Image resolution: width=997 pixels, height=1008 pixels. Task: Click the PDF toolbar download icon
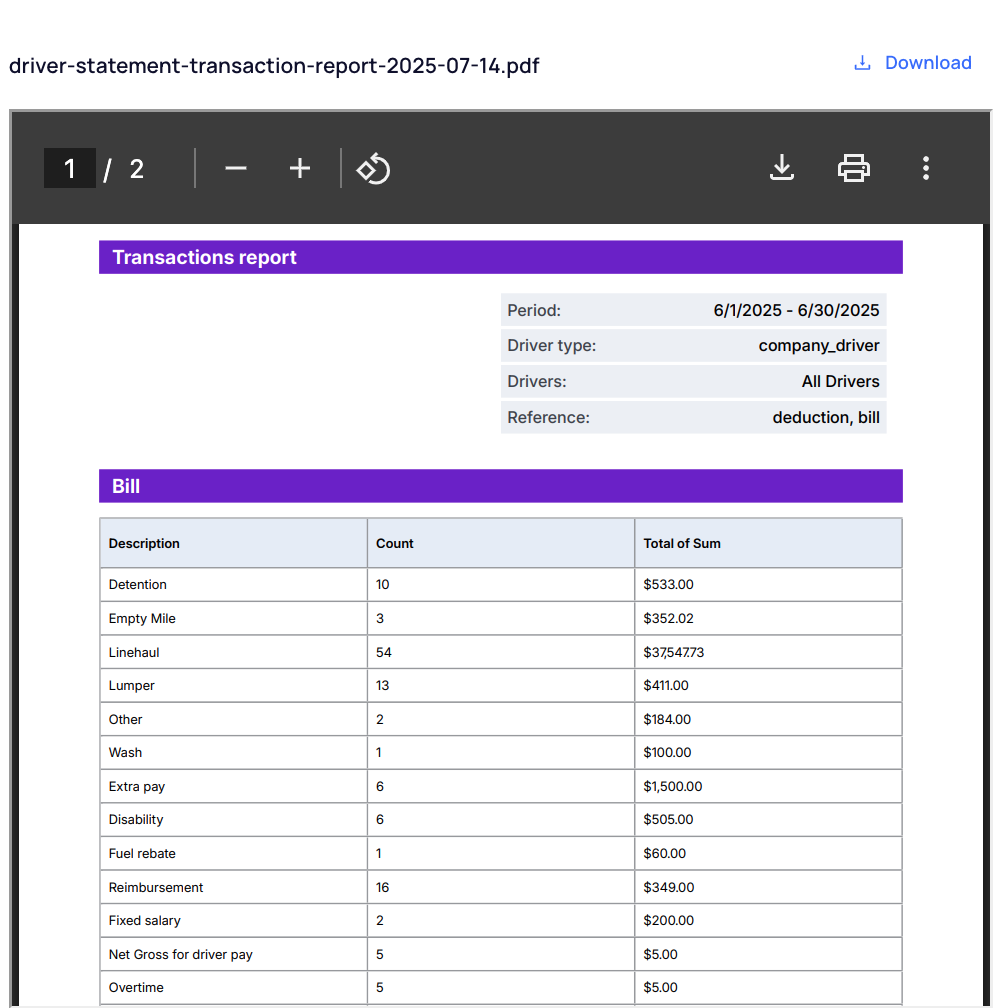782,168
